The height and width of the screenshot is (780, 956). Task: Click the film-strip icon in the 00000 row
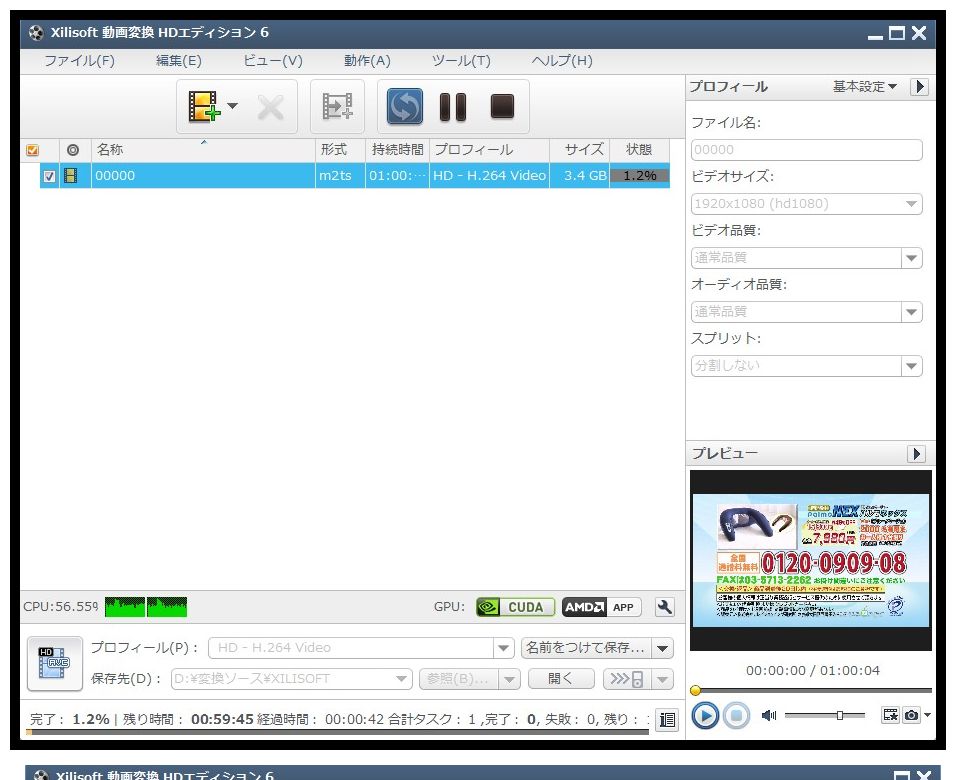coord(71,176)
